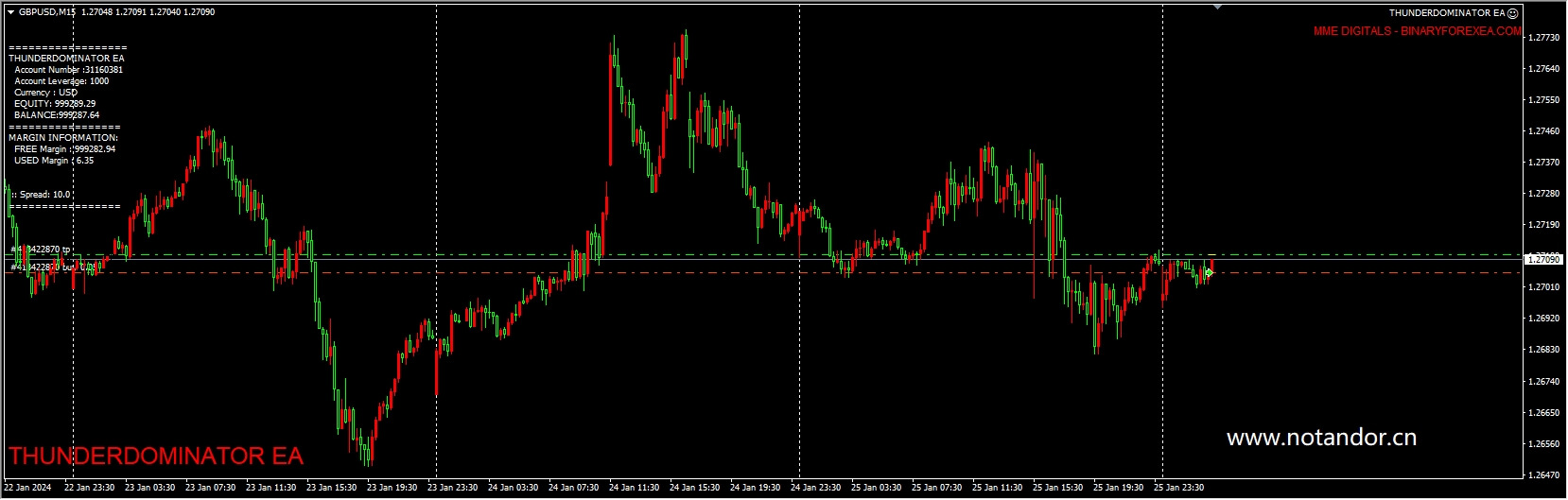Click the www.notandor.cn watermark

click(x=1320, y=438)
